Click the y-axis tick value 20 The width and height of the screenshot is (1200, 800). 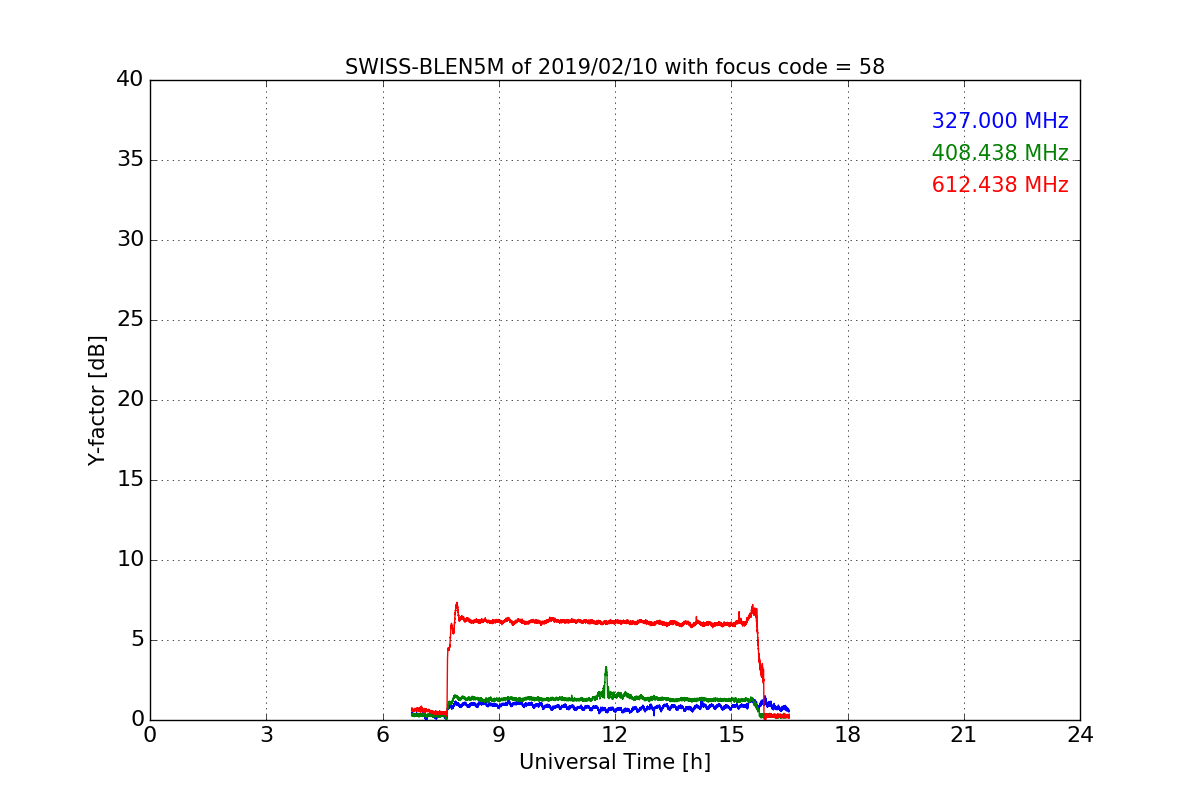click(x=130, y=400)
